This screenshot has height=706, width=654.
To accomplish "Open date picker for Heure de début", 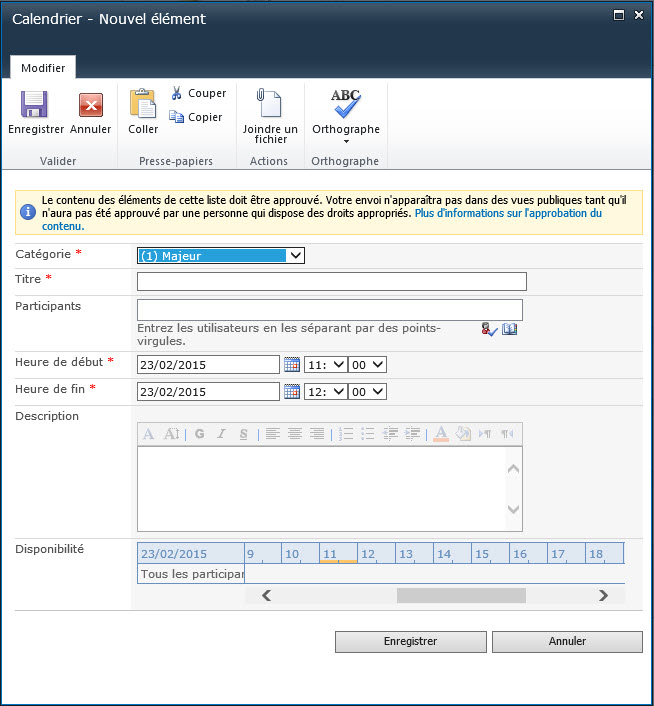I will tap(292, 365).
